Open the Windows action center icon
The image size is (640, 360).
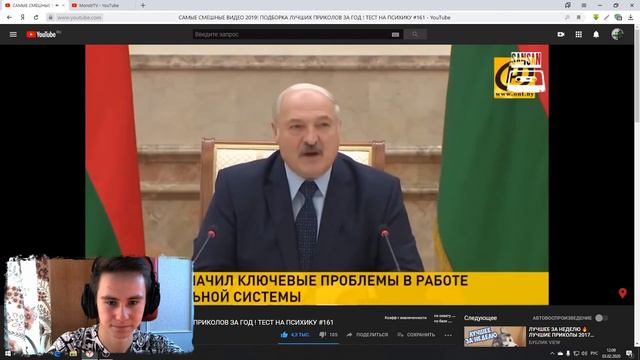coord(629,353)
